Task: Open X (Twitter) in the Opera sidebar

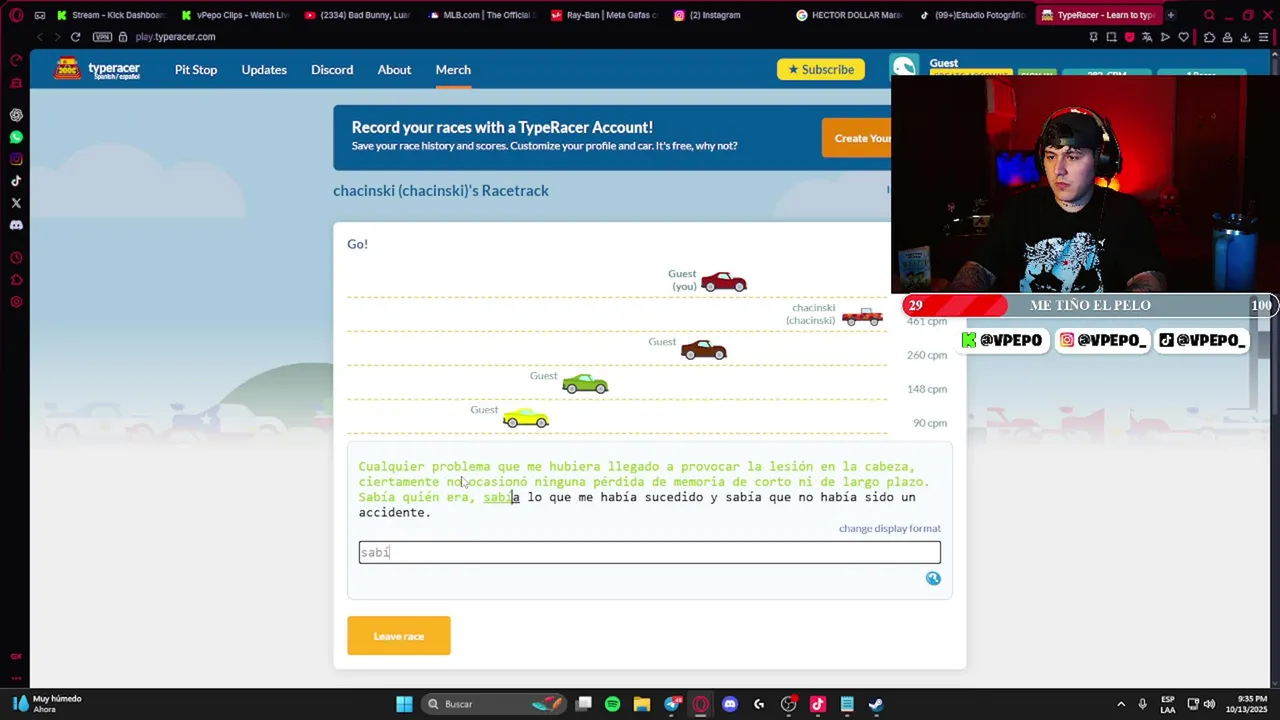Action: coord(16,203)
